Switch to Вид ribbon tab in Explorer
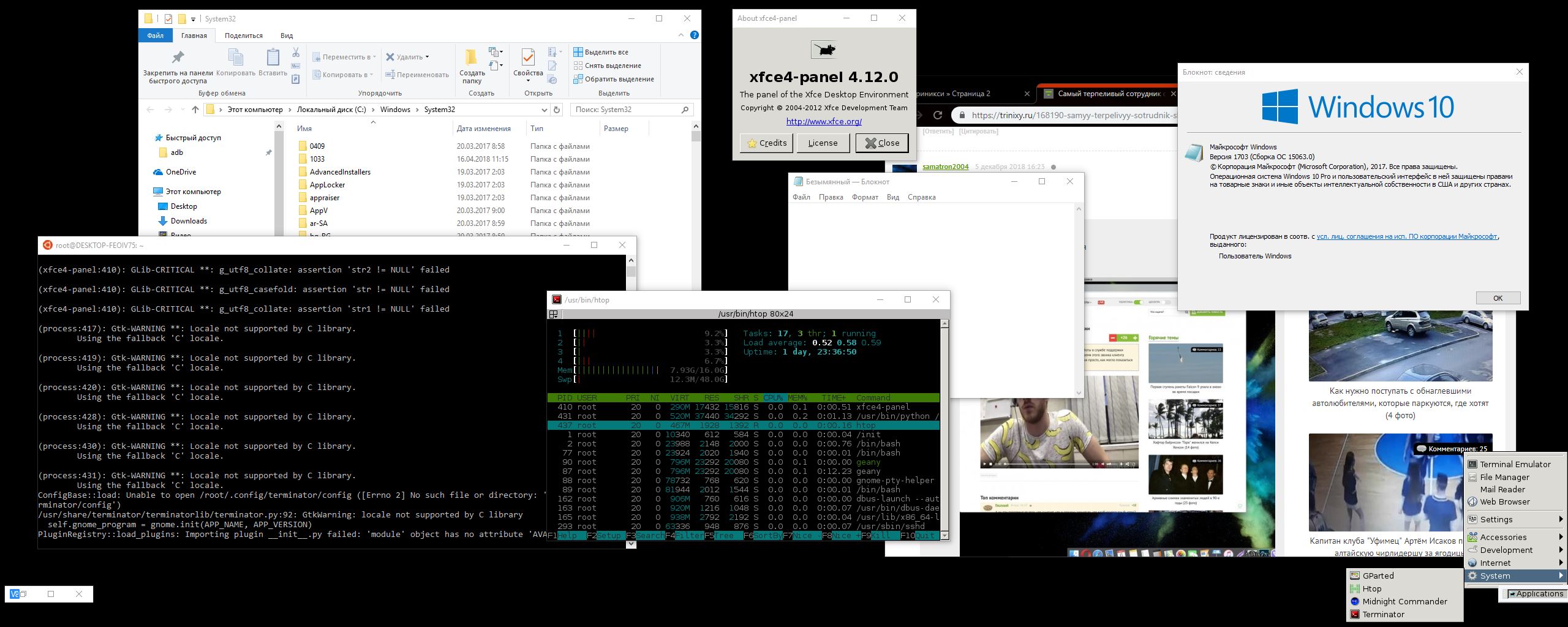The width and height of the screenshot is (1568, 627). 287,36
